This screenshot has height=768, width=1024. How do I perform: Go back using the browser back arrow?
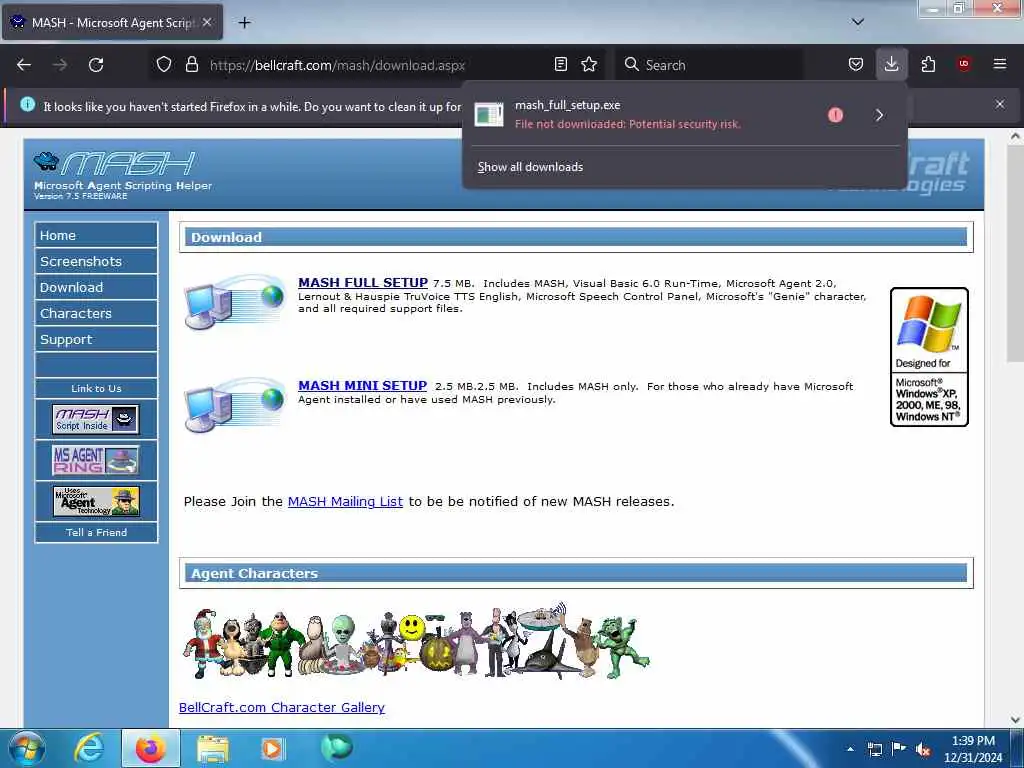click(x=24, y=65)
